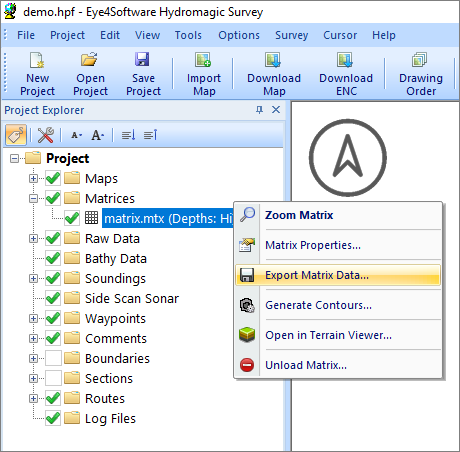
Task: Open the Cursor menu
Action: pyautogui.click(x=340, y=35)
